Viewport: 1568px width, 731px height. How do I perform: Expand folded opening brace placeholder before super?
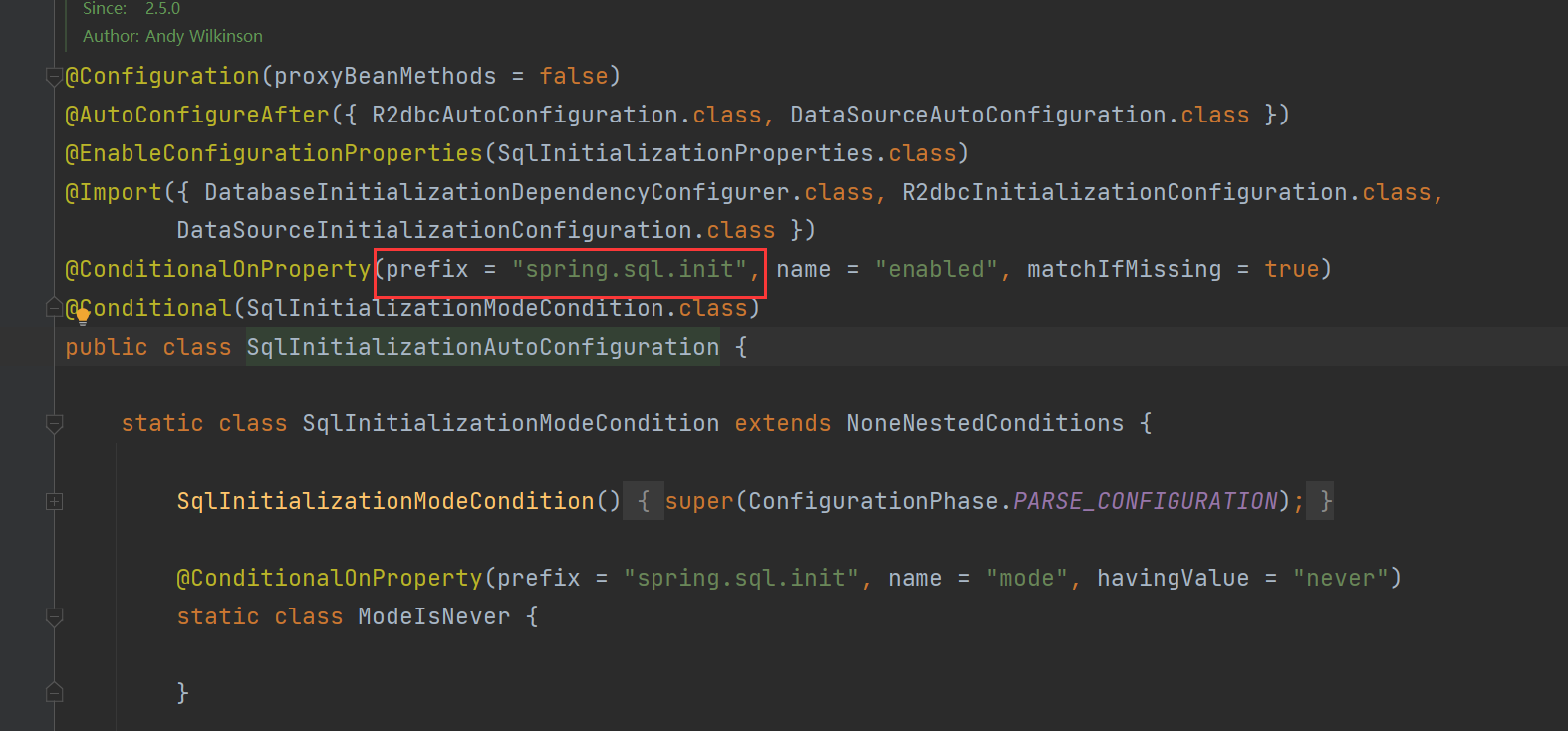click(644, 501)
